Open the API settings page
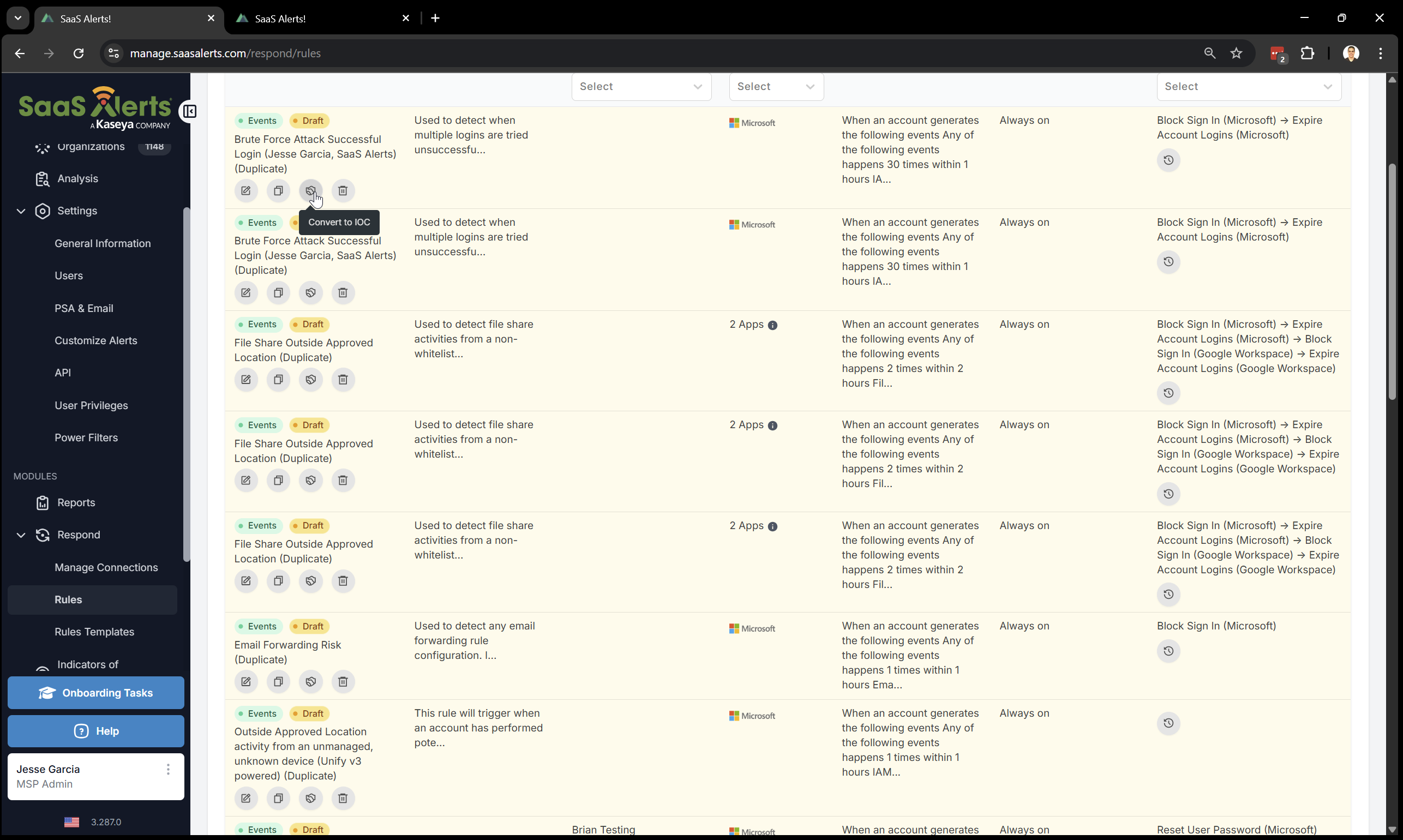1403x840 pixels. coord(62,373)
